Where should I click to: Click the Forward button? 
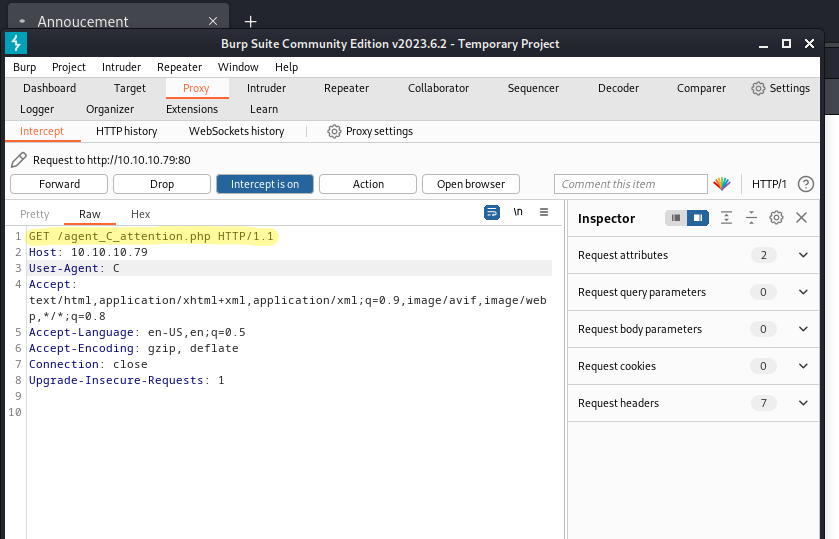(x=59, y=184)
